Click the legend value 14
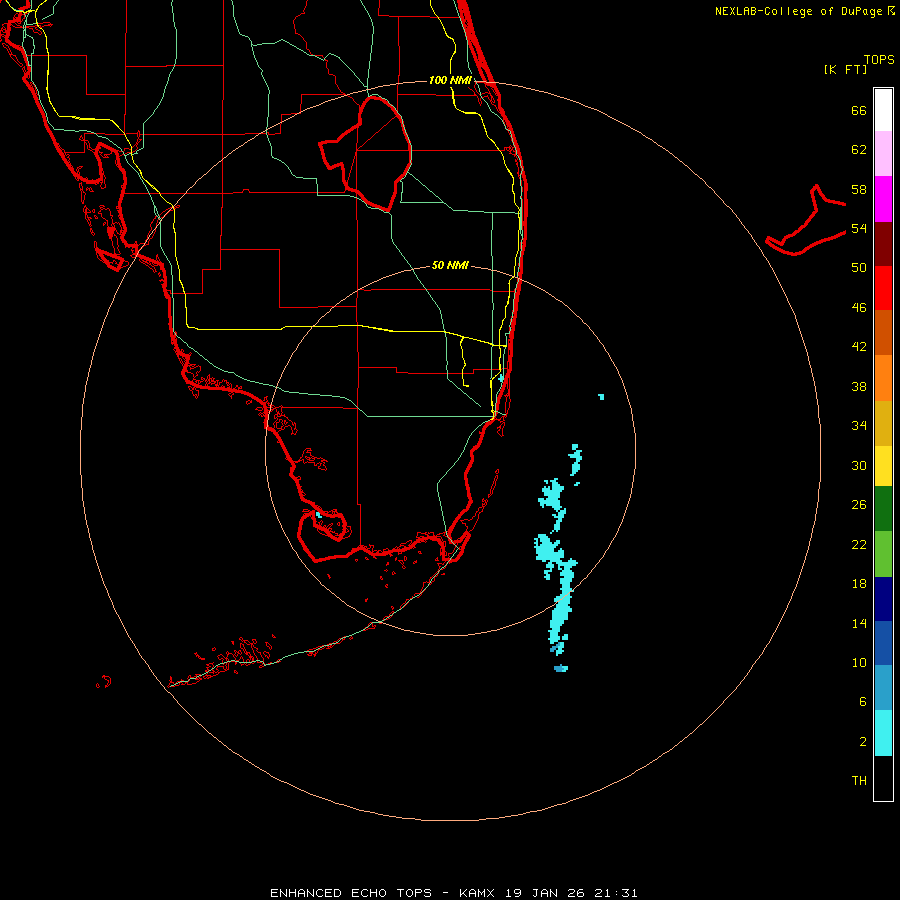Screen dimensions: 900x900 [x=859, y=623]
